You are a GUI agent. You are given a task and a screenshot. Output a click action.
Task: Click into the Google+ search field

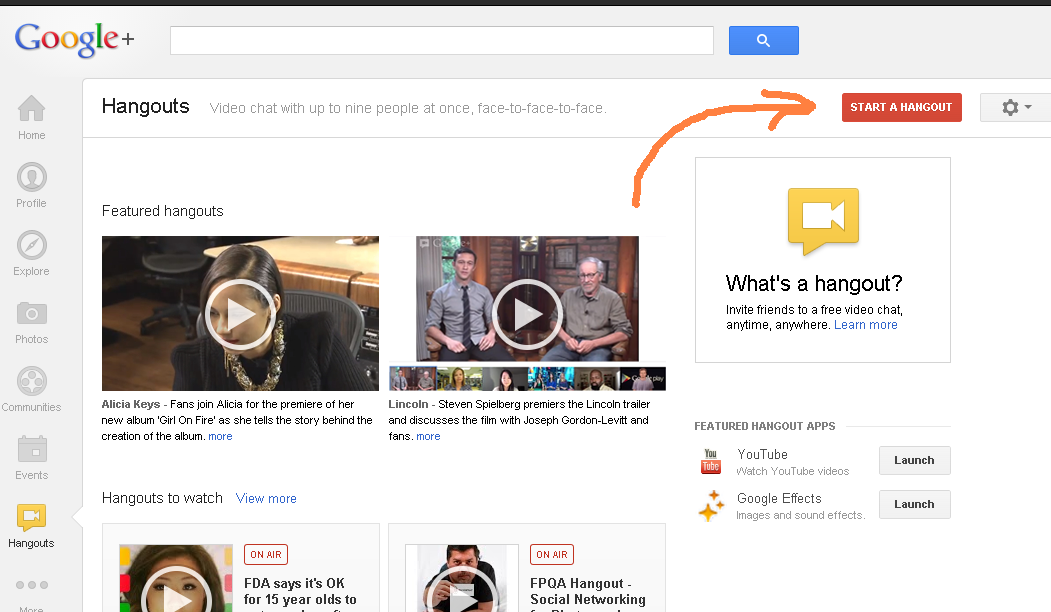442,40
